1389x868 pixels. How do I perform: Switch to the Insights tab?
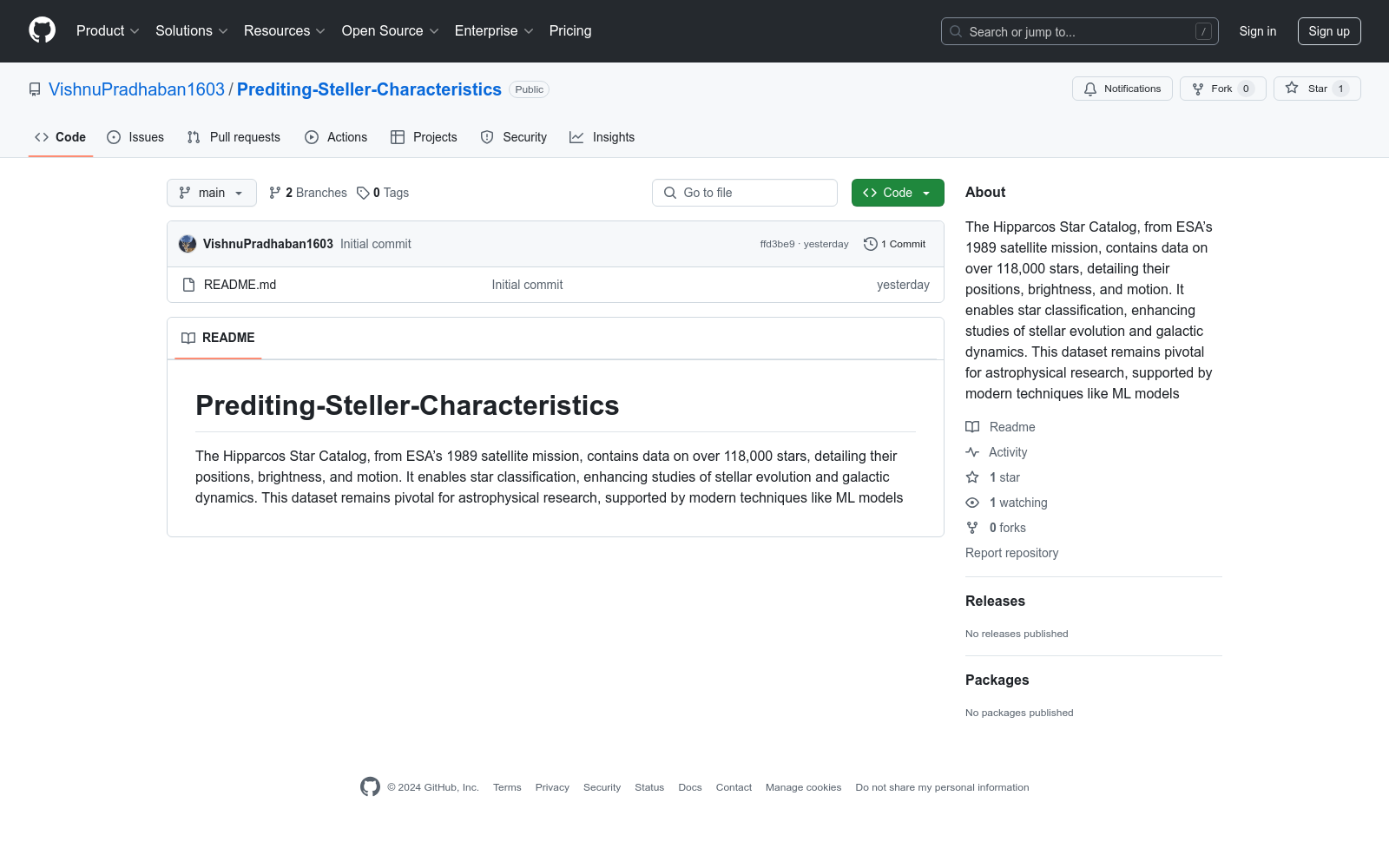point(602,137)
